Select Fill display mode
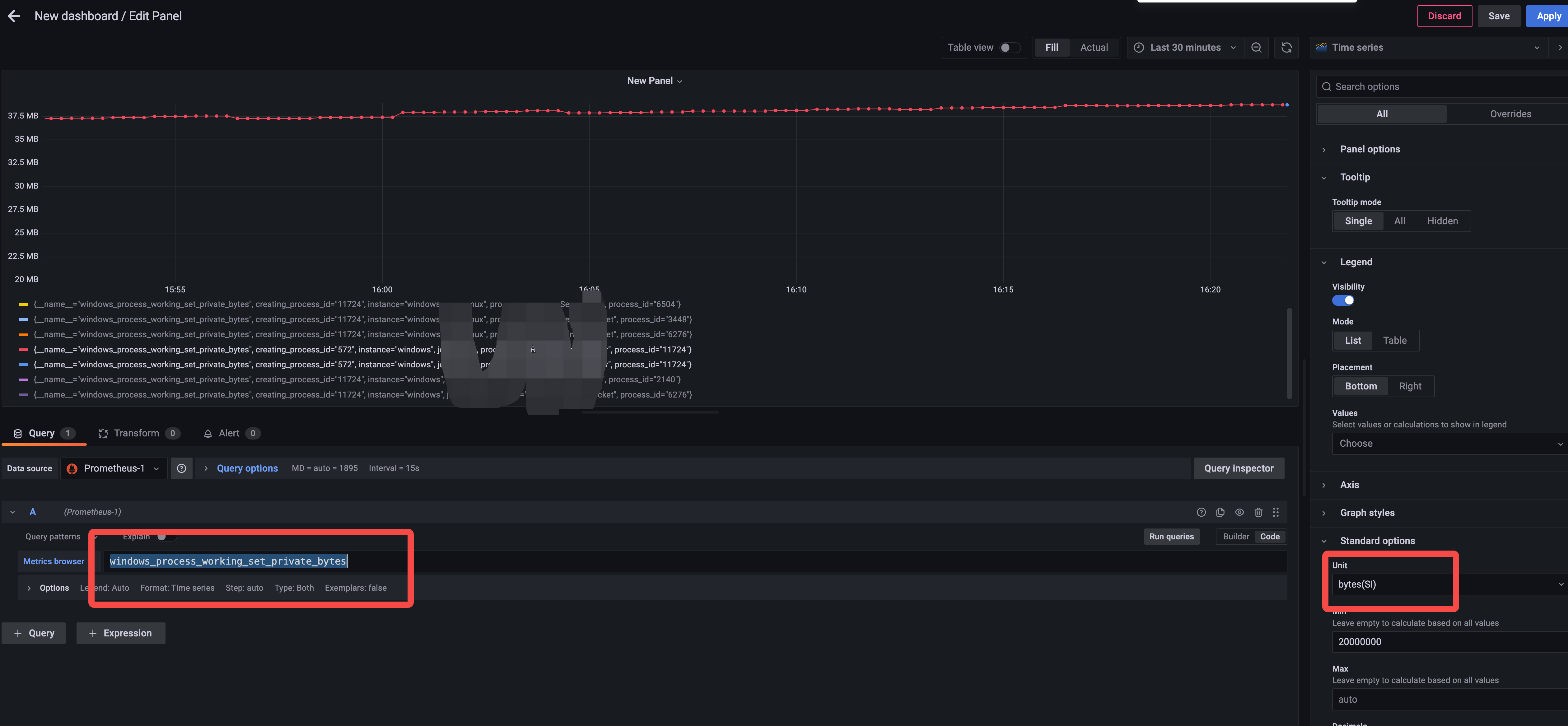Screen dimensions: 1568x726 point(1052,48)
